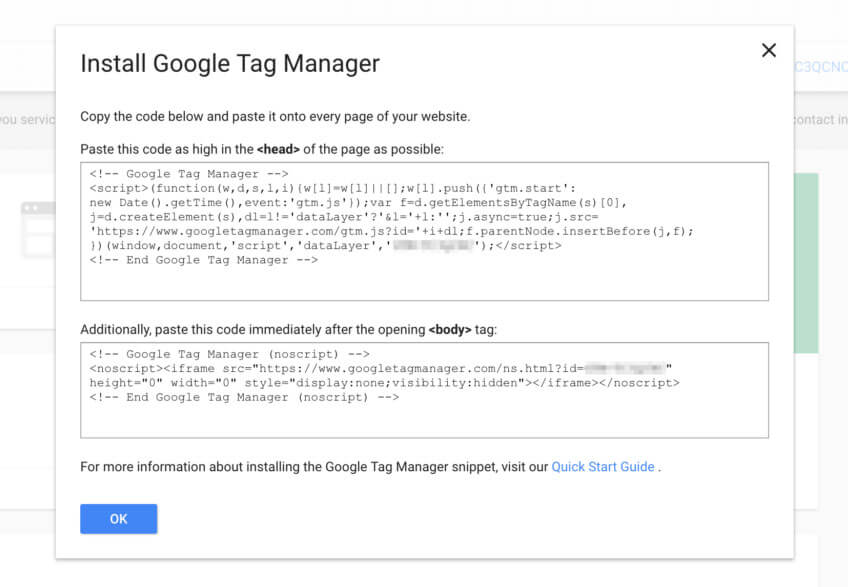This screenshot has width=848, height=587.
Task: Click inside the head script code box
Action: click(425, 232)
